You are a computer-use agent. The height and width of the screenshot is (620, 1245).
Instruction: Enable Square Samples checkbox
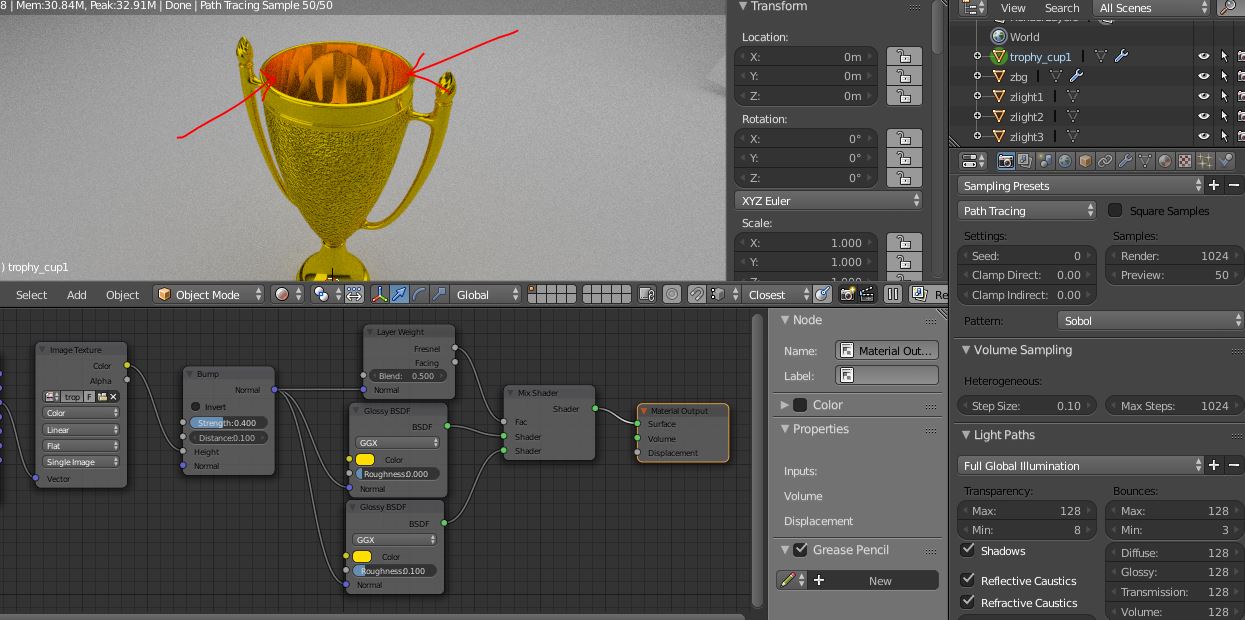click(x=1115, y=210)
